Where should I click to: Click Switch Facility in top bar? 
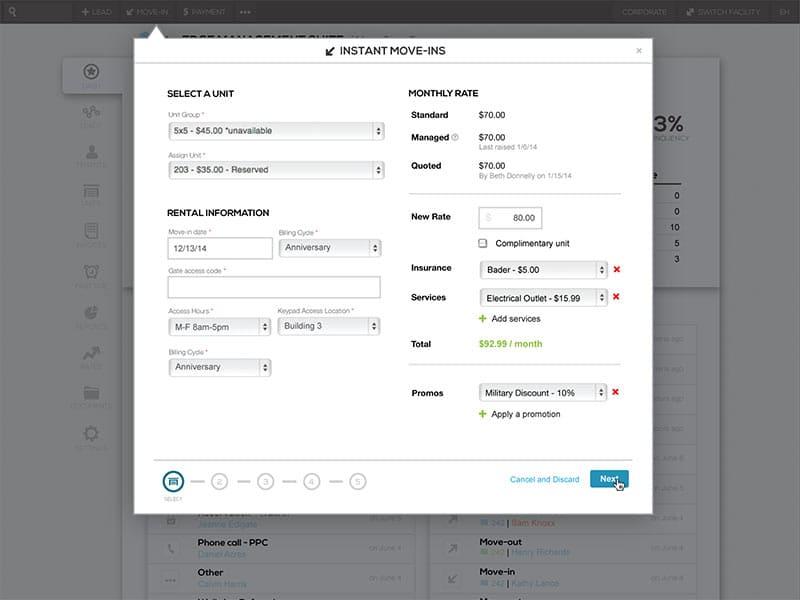[723, 12]
